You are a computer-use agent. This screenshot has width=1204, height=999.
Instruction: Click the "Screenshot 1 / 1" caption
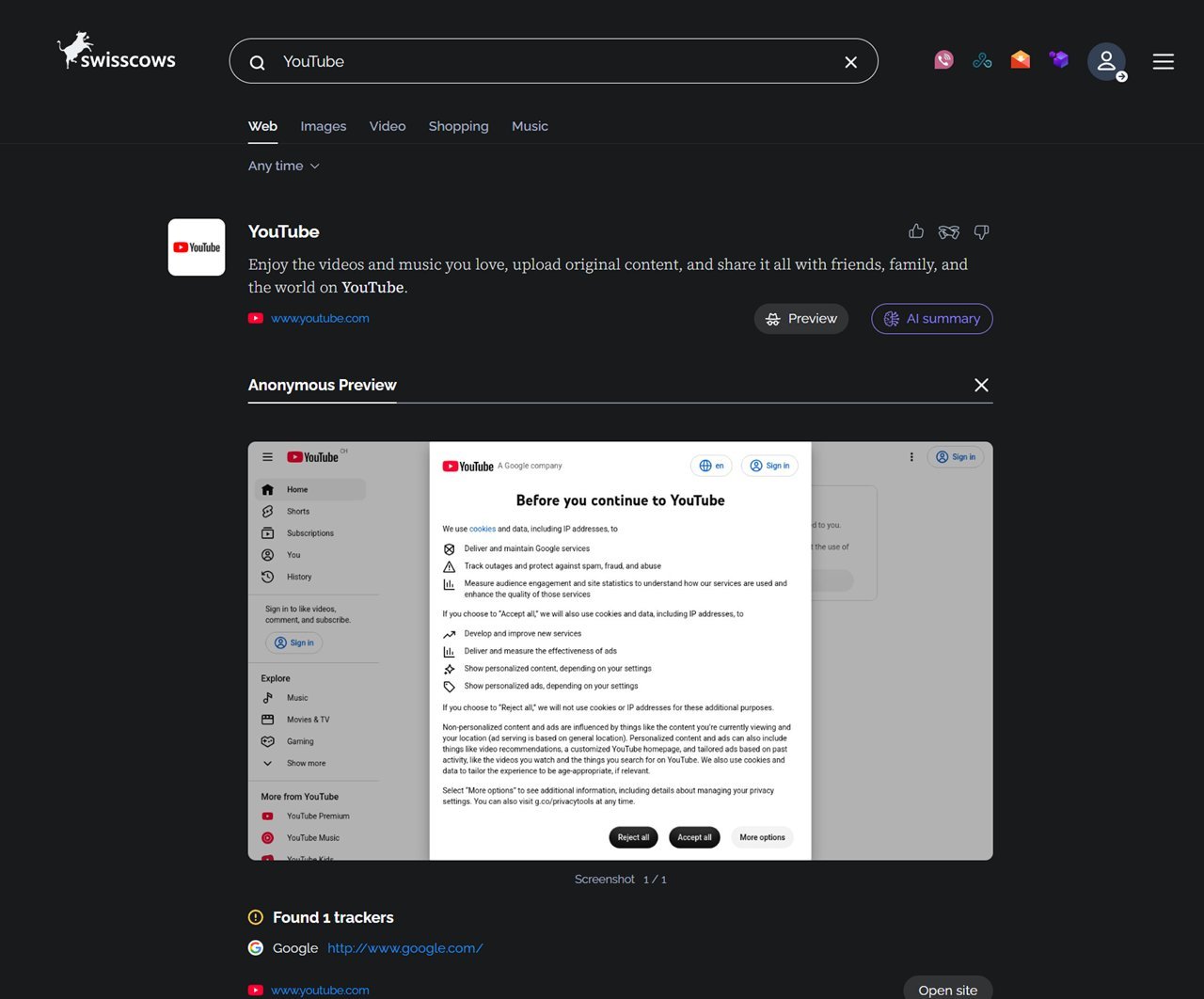click(621, 880)
